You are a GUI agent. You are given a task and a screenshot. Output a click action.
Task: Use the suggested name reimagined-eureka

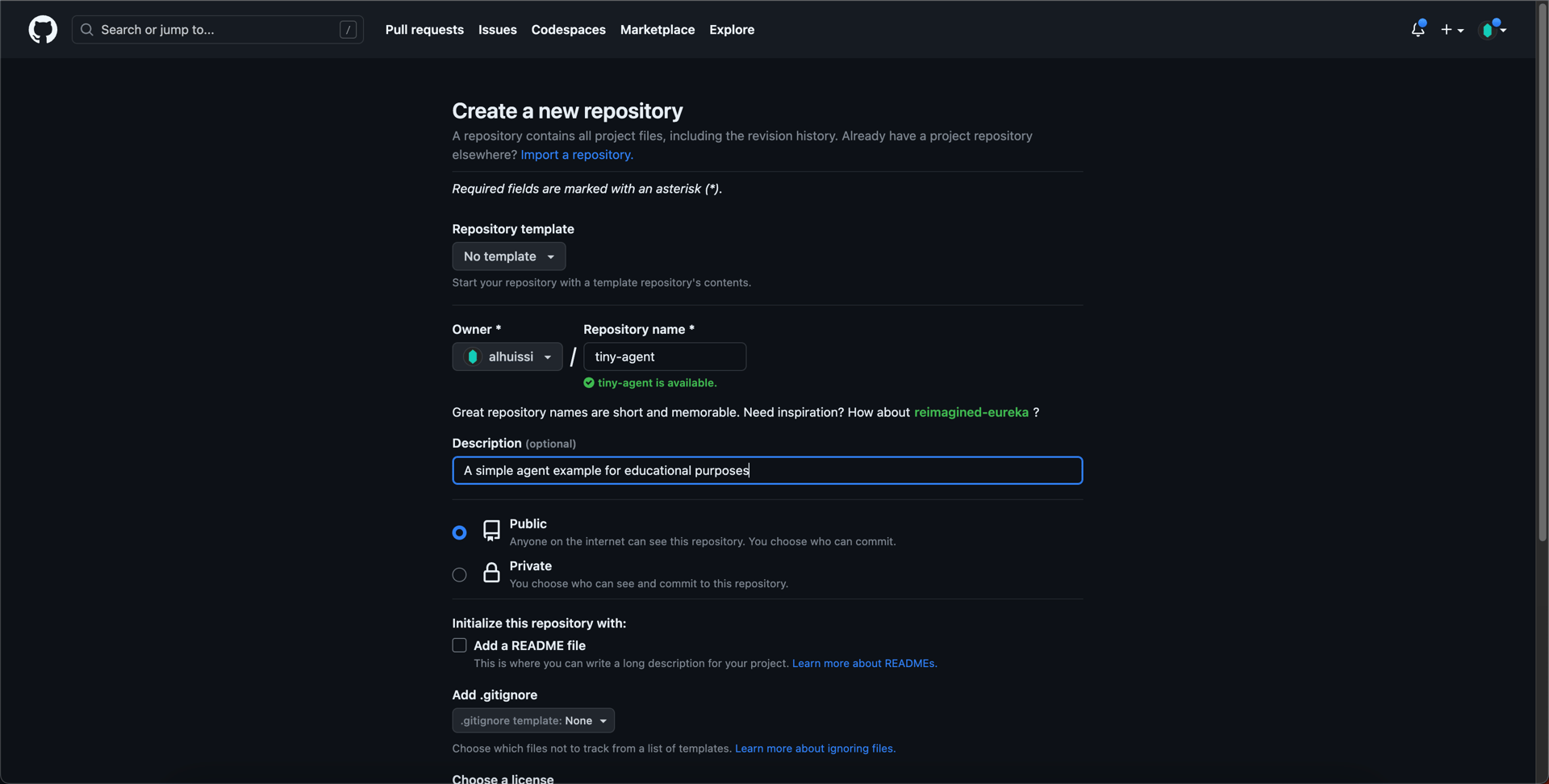coord(971,412)
